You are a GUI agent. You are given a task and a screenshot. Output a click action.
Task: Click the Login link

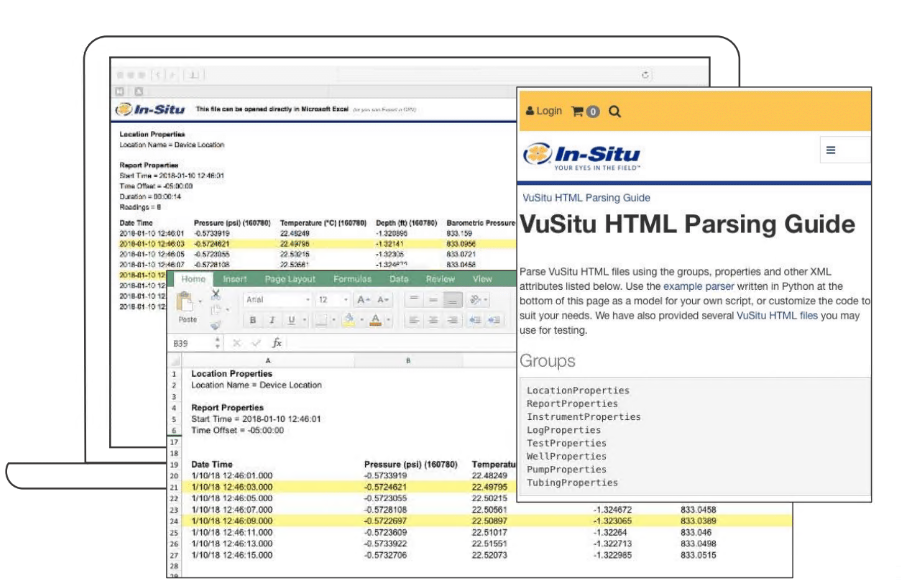coord(544,111)
